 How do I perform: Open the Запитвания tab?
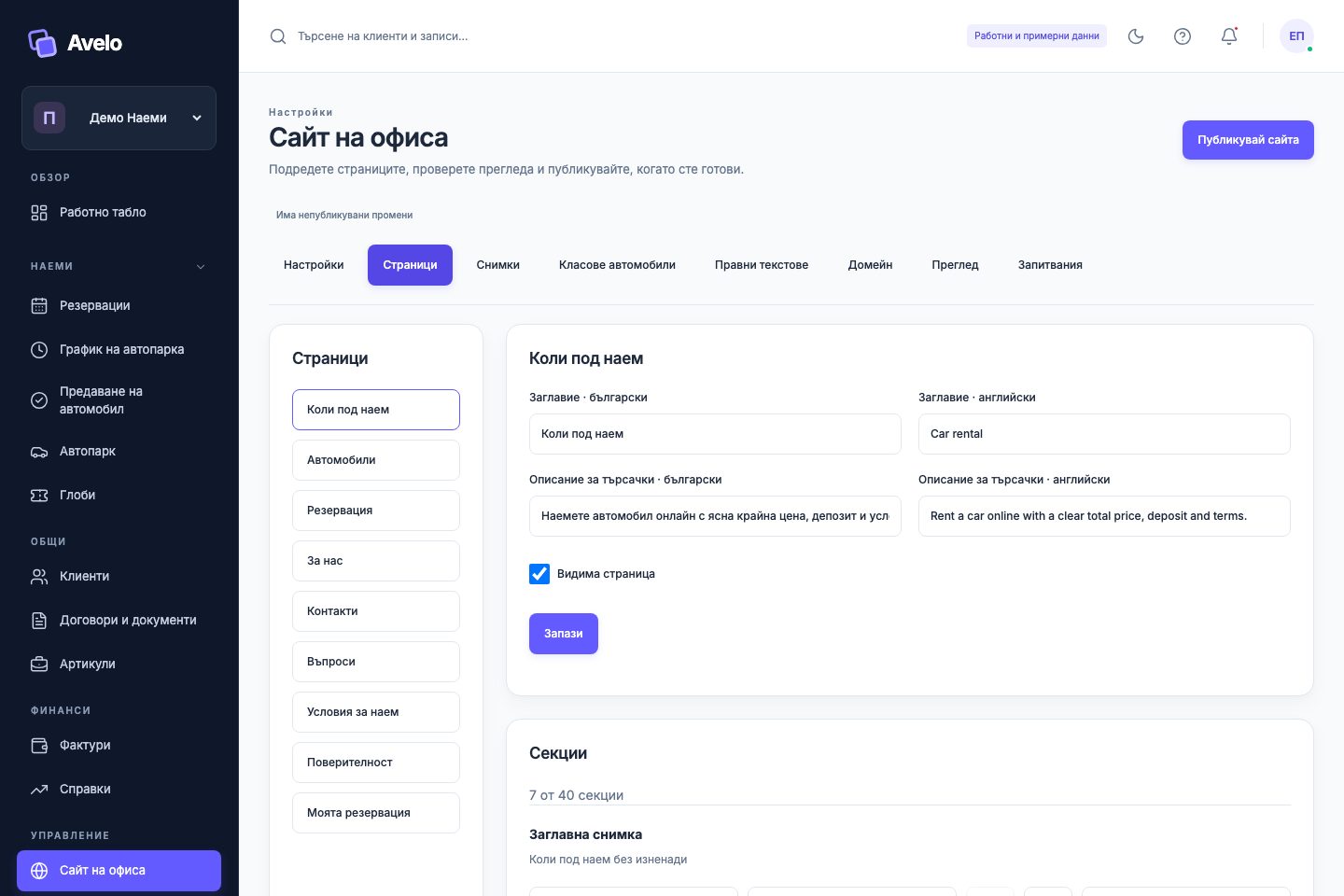click(1050, 265)
